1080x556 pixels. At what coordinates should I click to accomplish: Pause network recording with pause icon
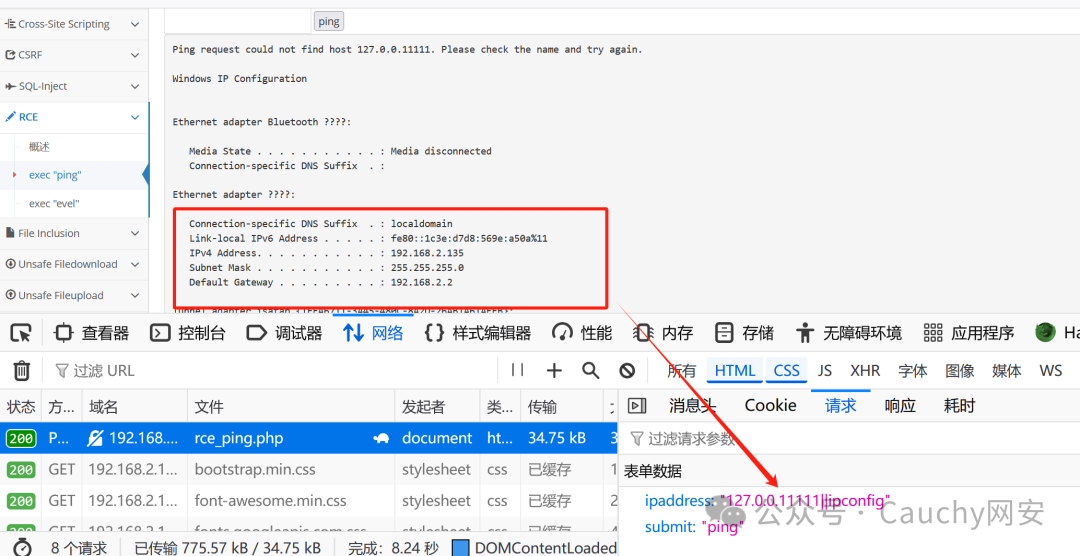point(518,371)
